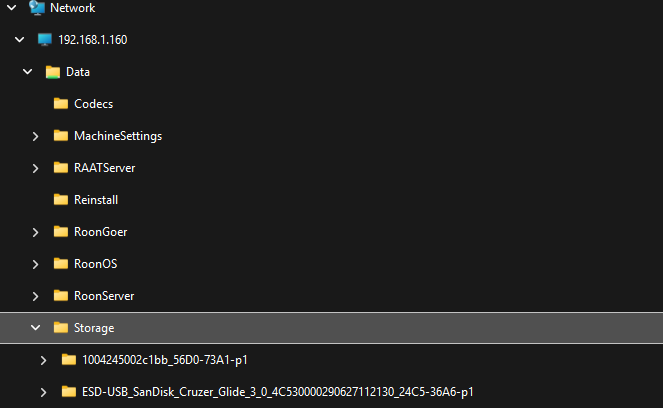Collapse the 192.168.1.160 node
Screen dimensions: 663x408
(x=19, y=40)
